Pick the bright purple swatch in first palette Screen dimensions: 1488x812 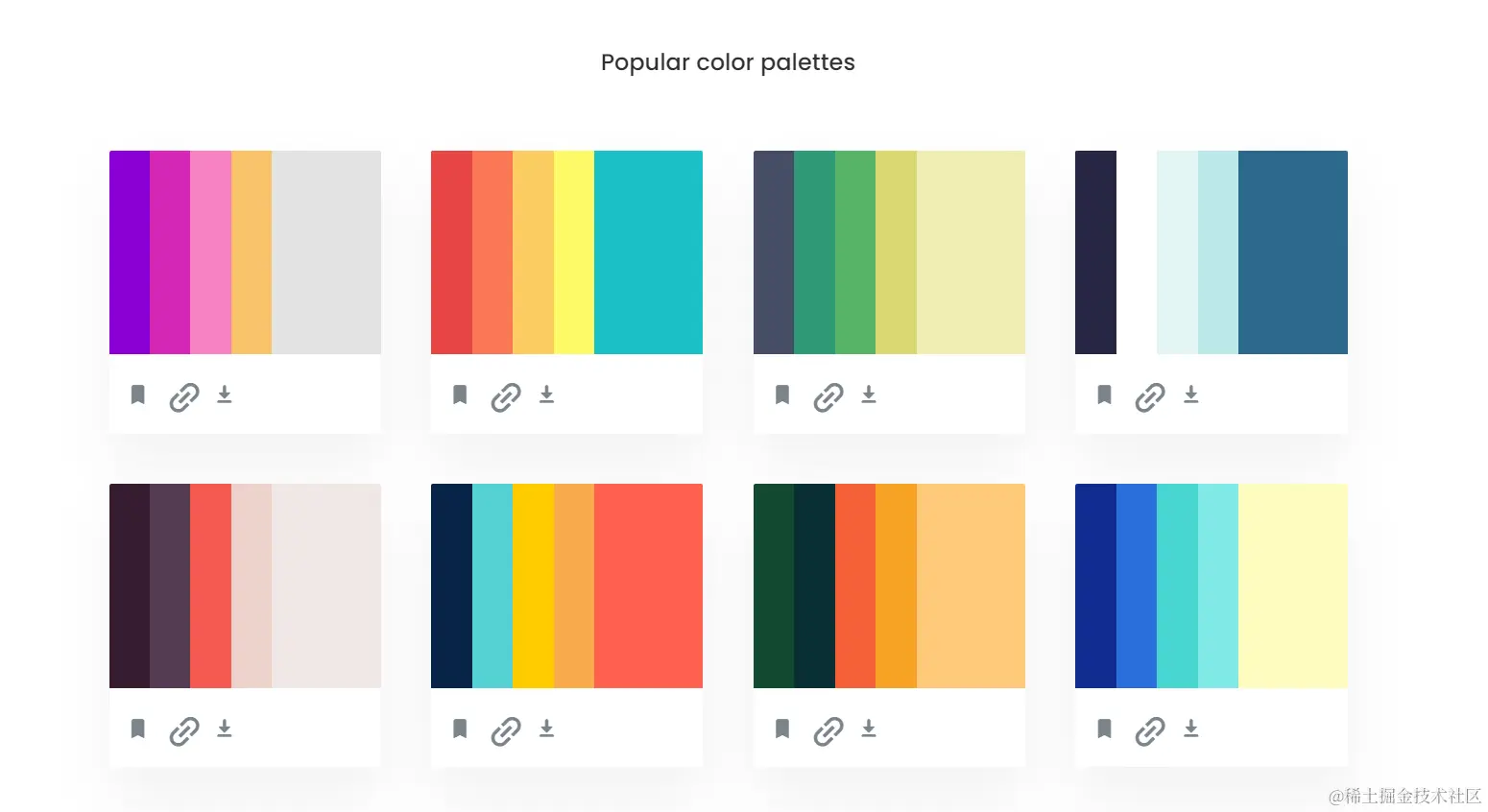(130, 251)
